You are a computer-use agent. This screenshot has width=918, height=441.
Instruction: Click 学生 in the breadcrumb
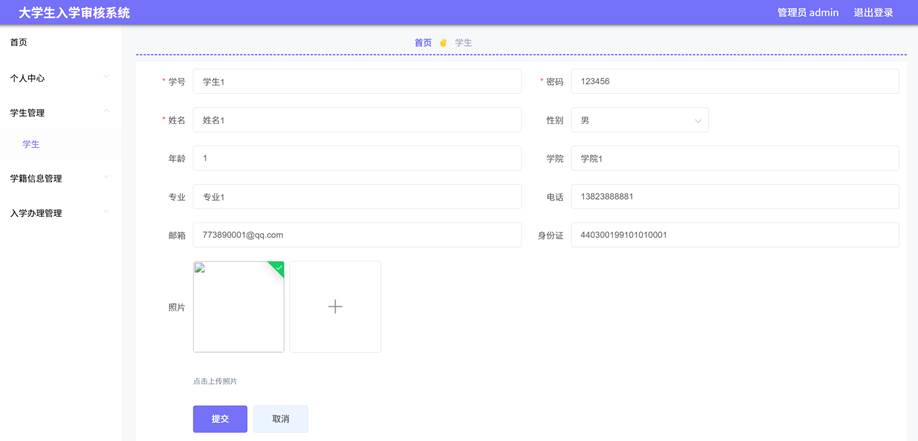point(464,43)
